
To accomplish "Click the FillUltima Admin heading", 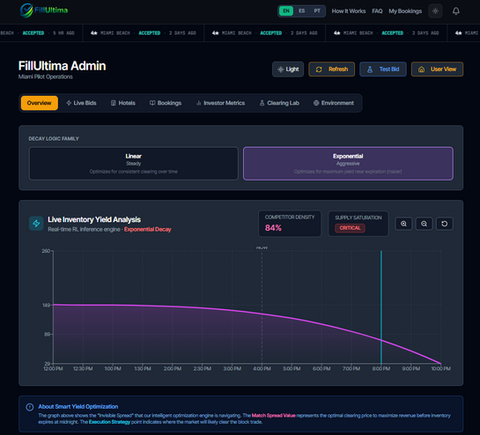I will pyautogui.click(x=62, y=66).
